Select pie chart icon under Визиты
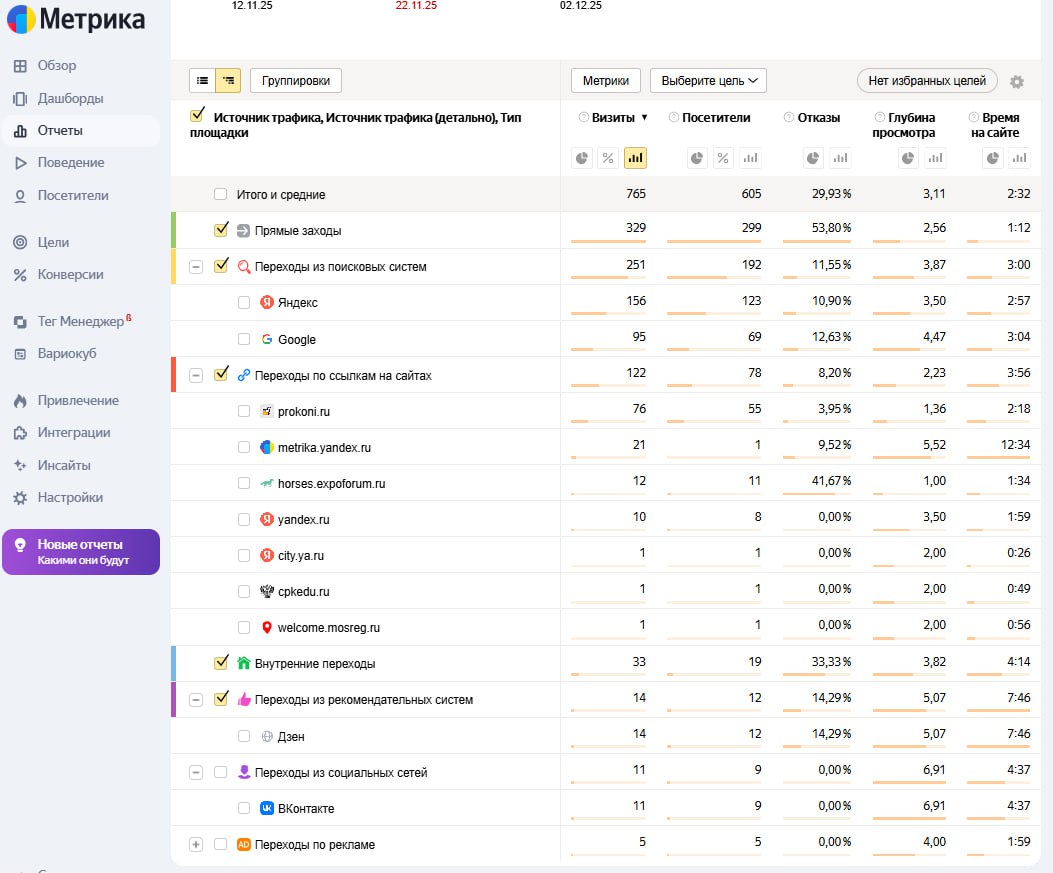This screenshot has height=873, width=1053. pyautogui.click(x=582, y=158)
